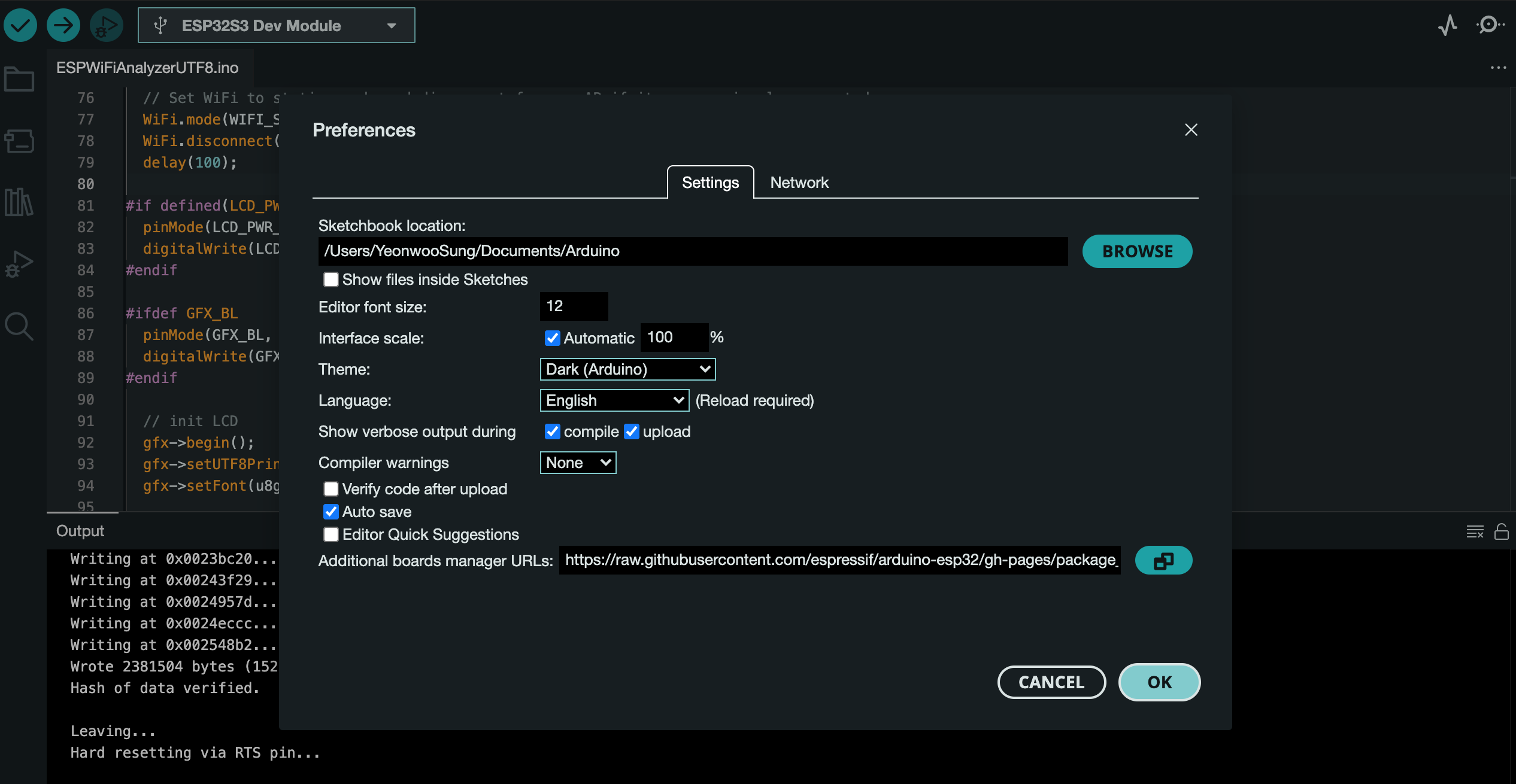Open the Language dropdown
The image size is (1516, 784).
[614, 400]
